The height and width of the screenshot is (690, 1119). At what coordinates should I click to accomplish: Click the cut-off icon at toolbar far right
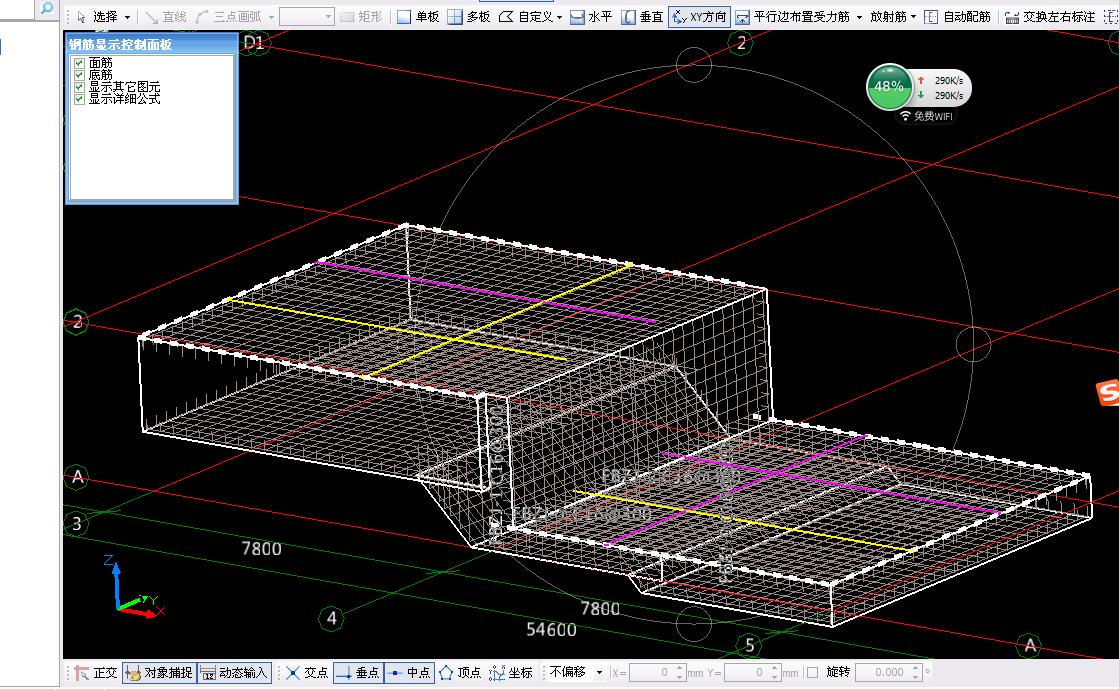click(1110, 16)
